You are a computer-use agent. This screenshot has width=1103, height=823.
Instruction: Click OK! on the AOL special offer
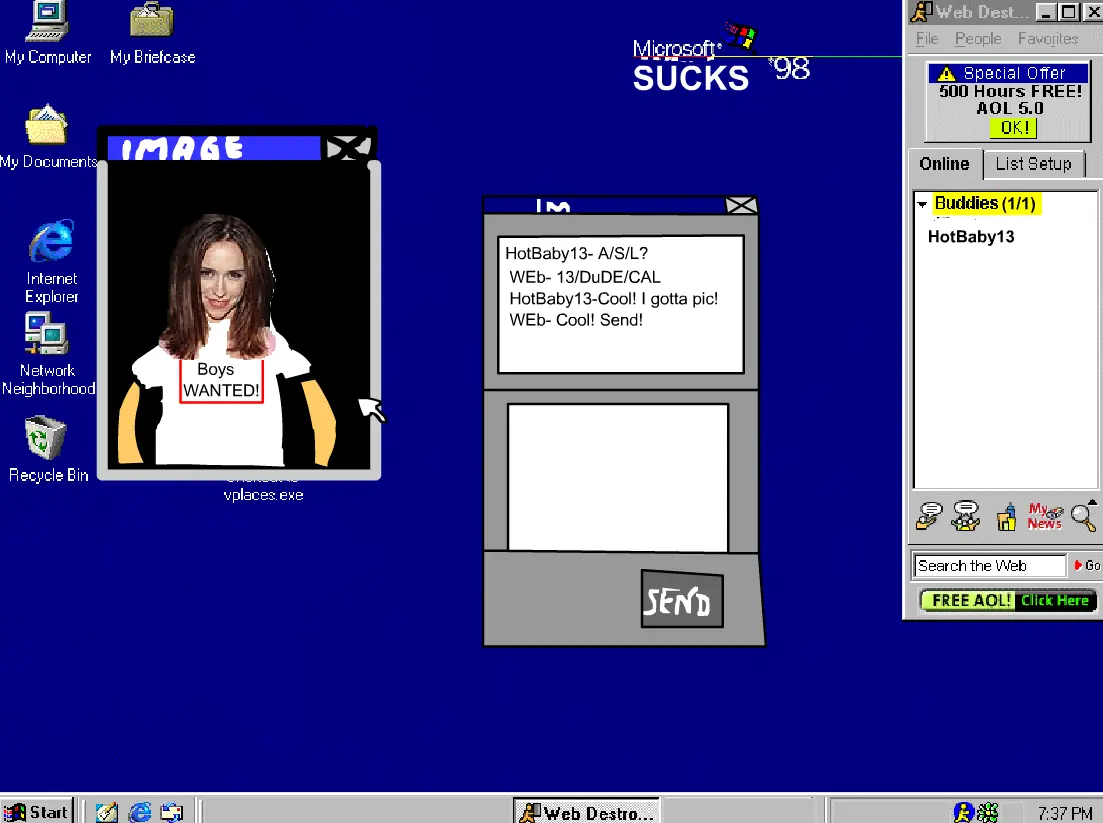(x=1014, y=127)
